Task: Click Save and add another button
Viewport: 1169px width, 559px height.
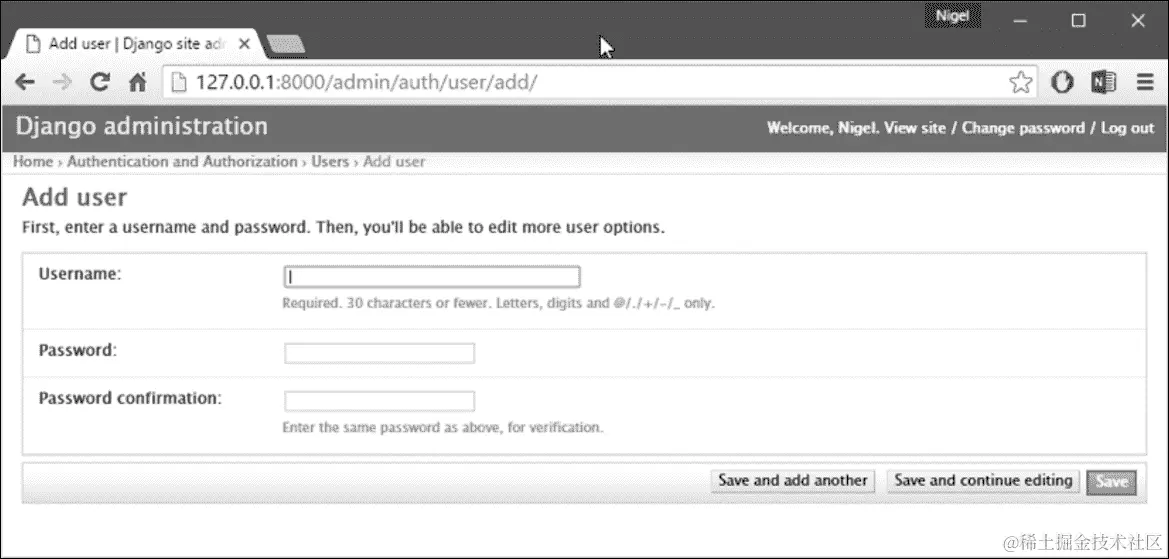Action: [793, 481]
